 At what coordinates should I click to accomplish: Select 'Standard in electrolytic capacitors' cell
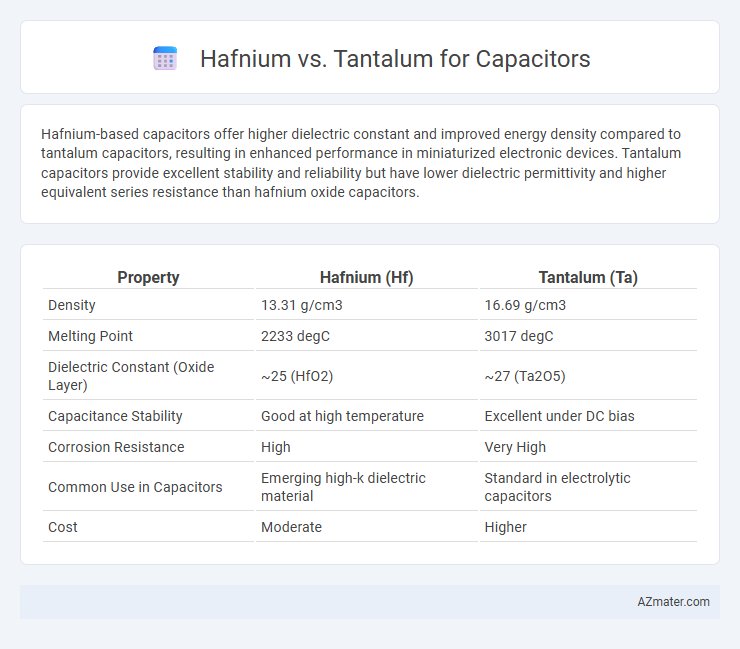[557, 487]
